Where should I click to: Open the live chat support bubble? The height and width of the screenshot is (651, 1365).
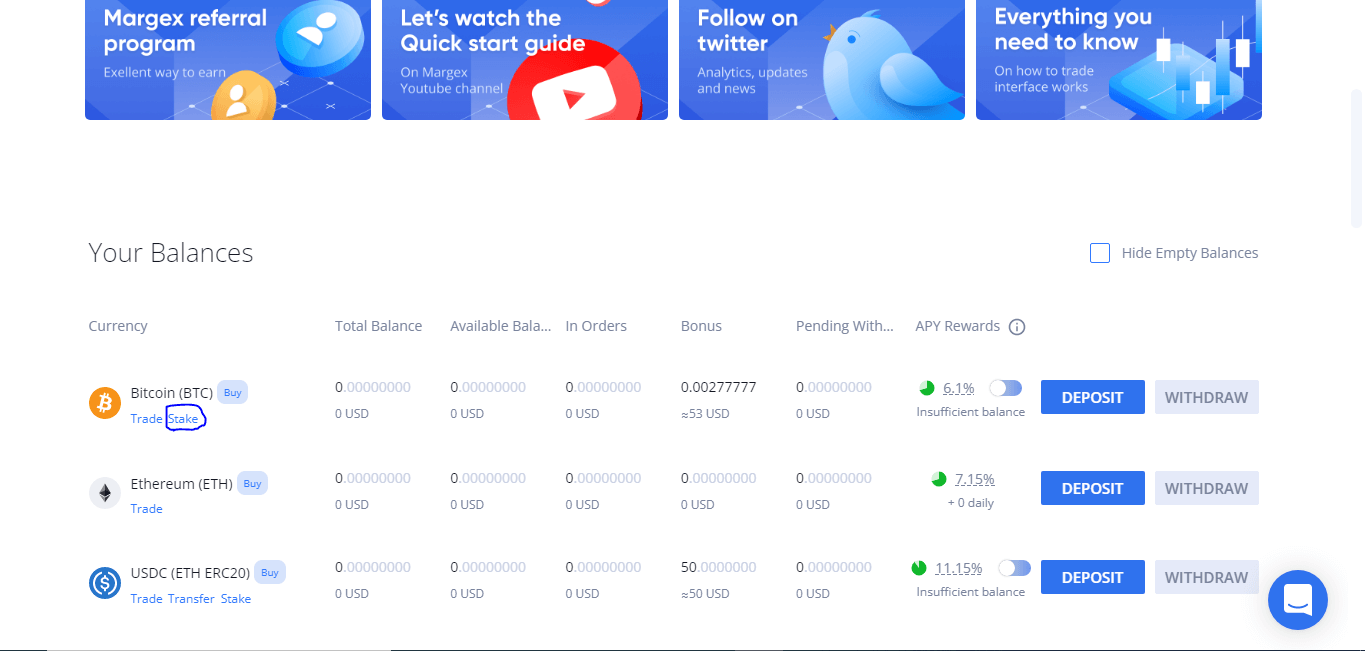pos(1297,600)
